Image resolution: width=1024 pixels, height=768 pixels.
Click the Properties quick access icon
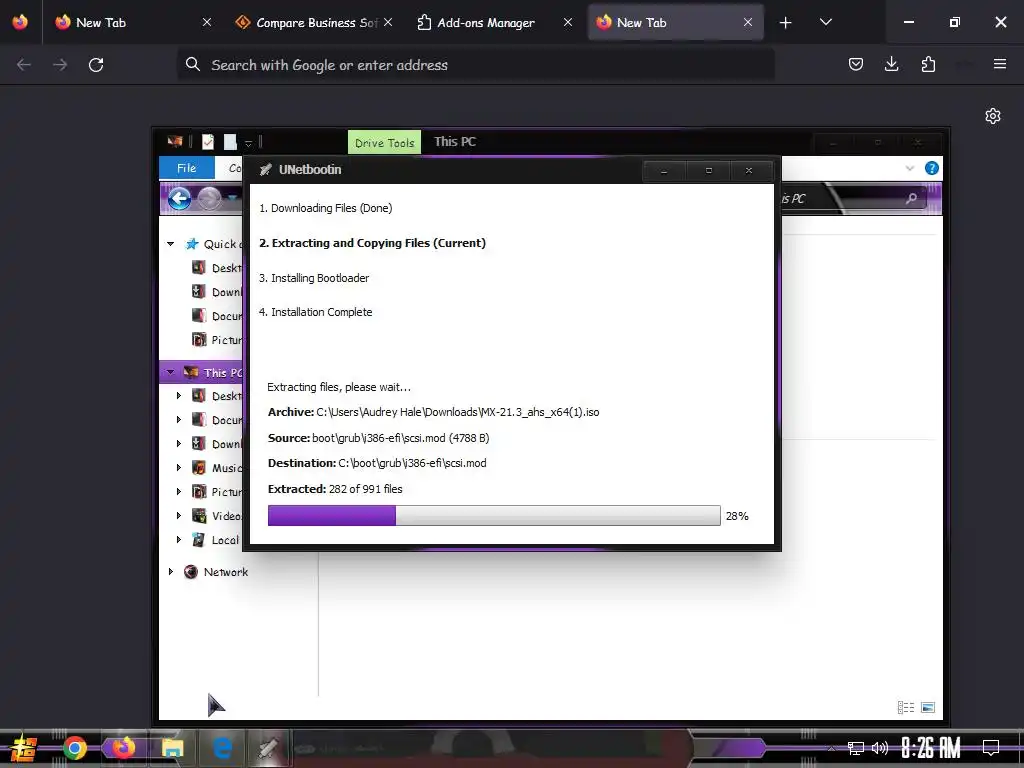208,142
